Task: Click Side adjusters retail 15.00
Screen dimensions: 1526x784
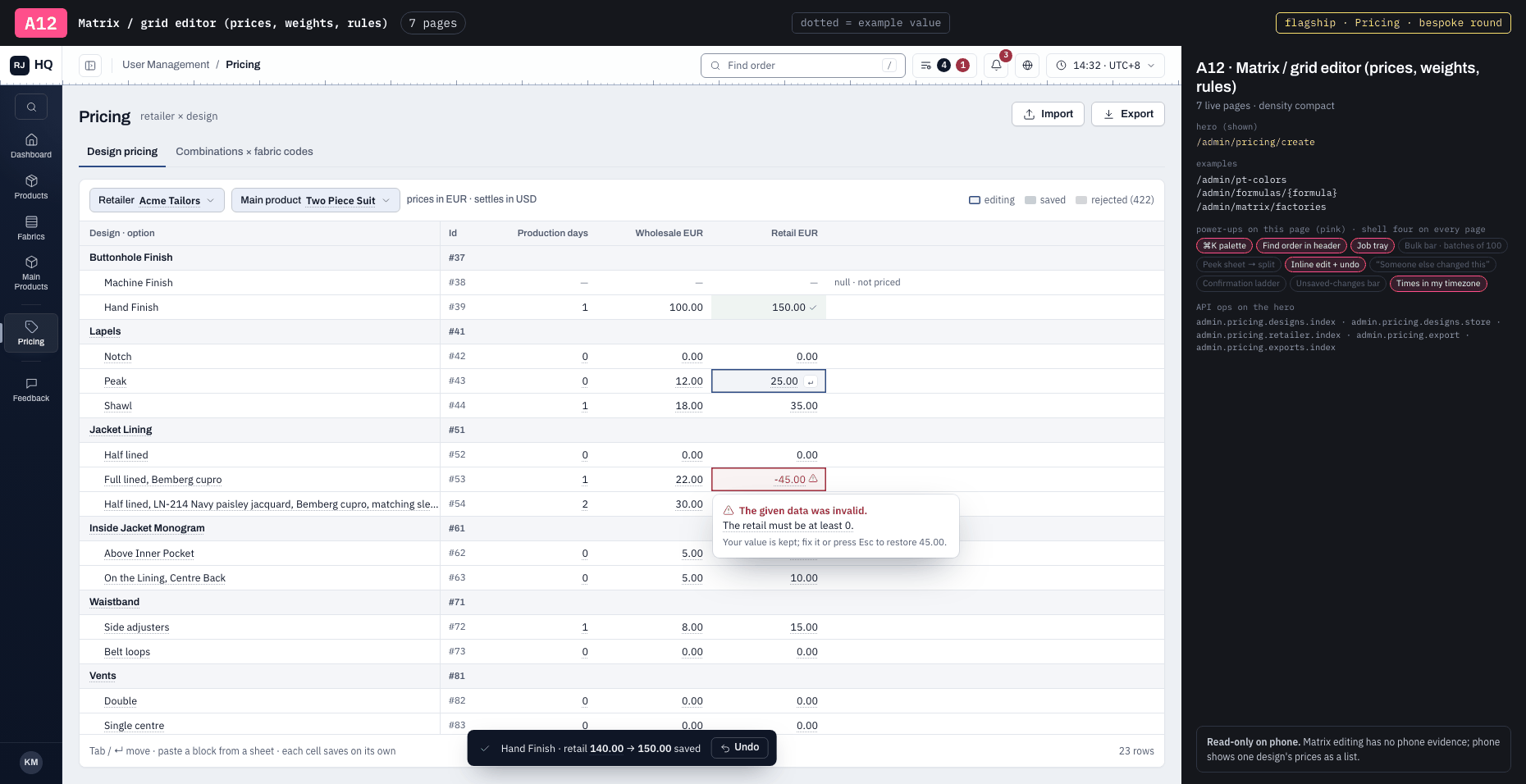Action: pyautogui.click(x=804, y=627)
